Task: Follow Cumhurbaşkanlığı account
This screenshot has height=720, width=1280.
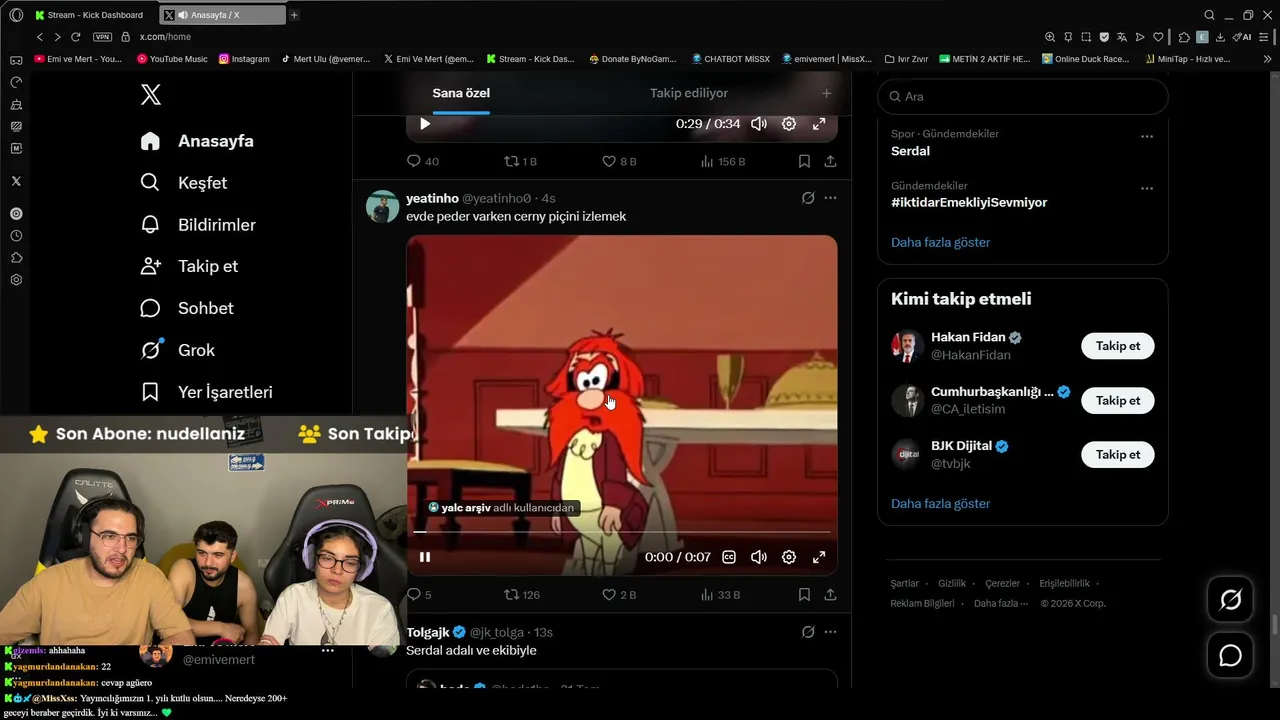Action: [x=1118, y=401]
